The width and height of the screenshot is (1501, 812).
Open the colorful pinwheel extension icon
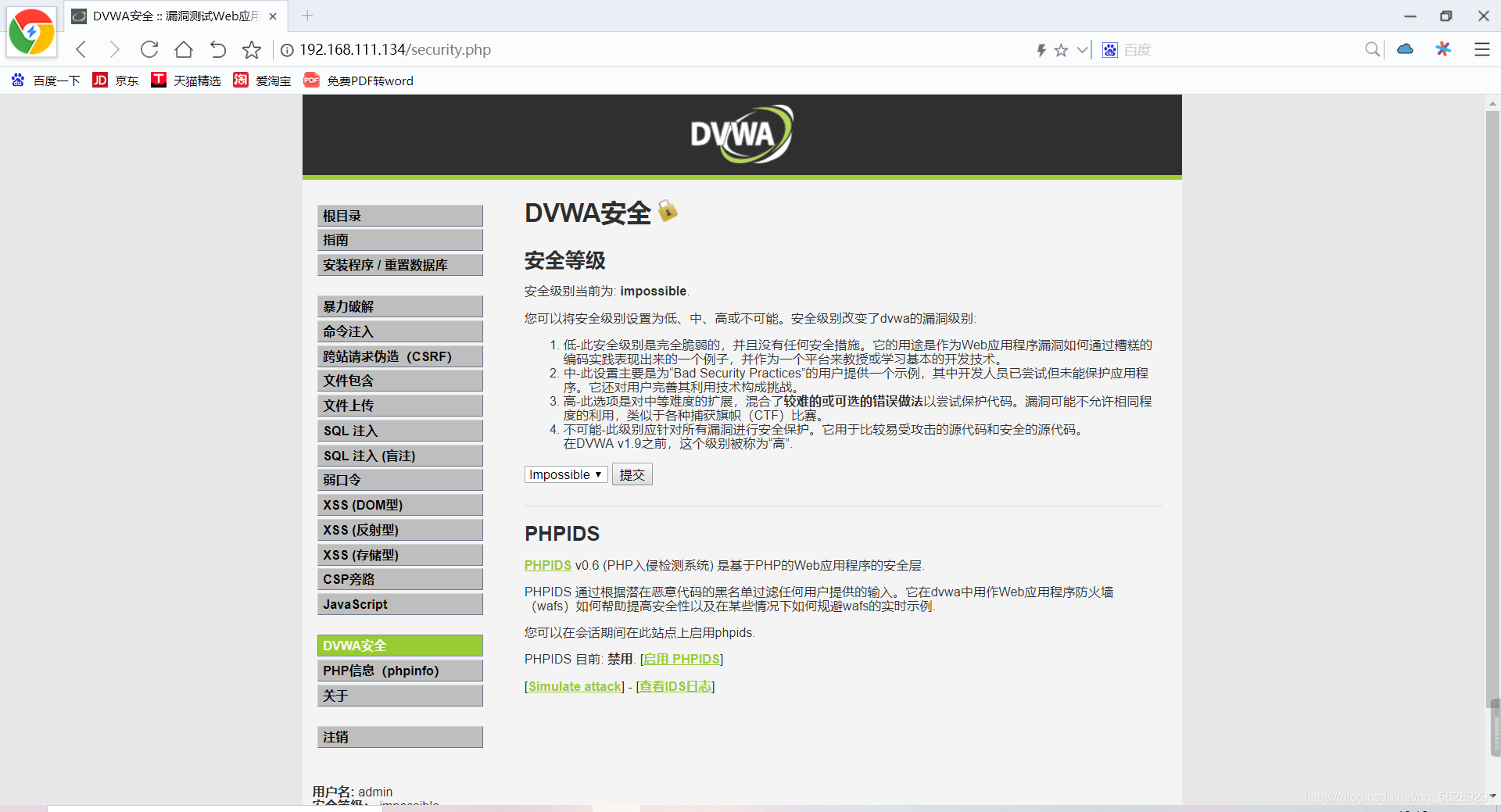tap(1443, 49)
